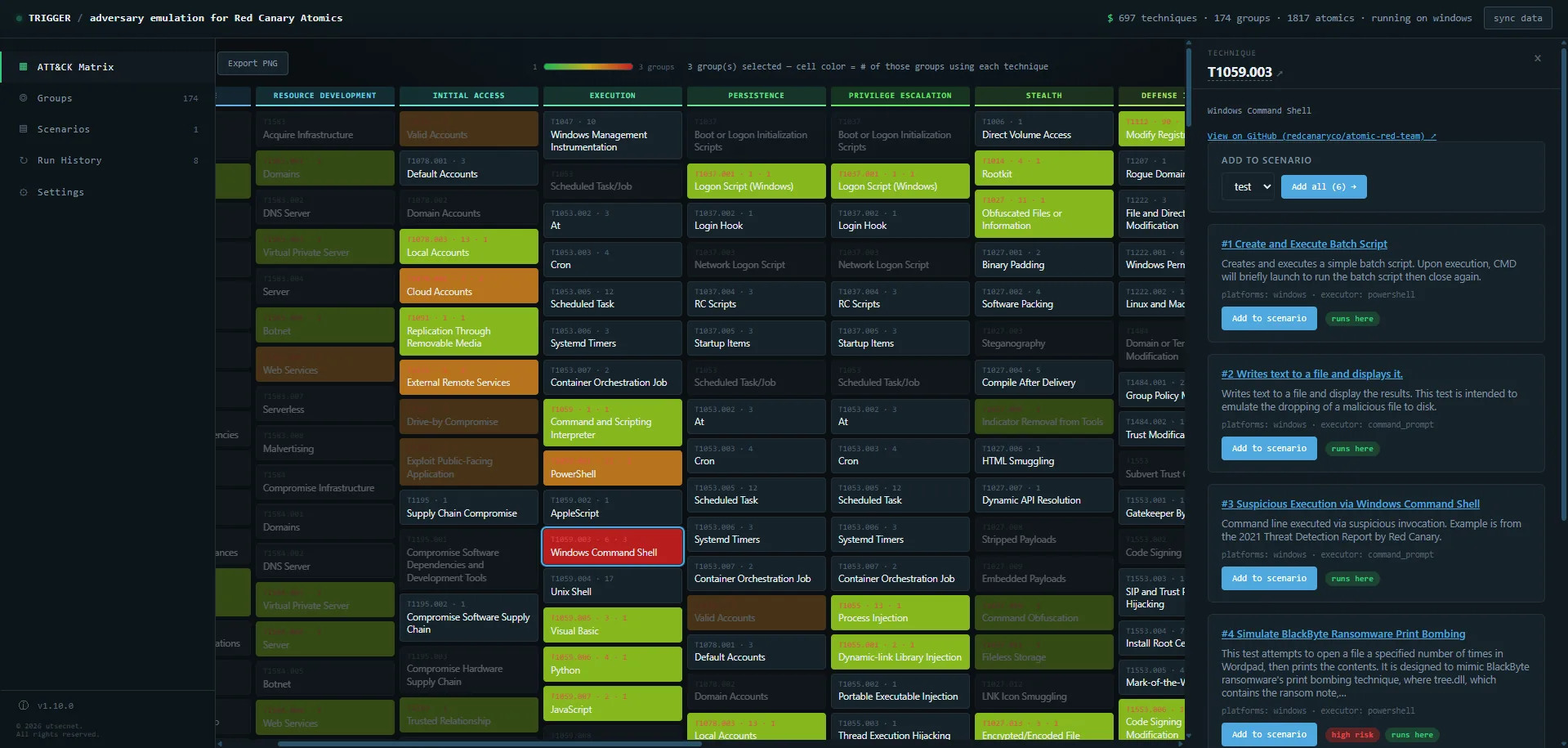
Task: Select Dynamic-link Library Injection cell
Action: tap(900, 652)
